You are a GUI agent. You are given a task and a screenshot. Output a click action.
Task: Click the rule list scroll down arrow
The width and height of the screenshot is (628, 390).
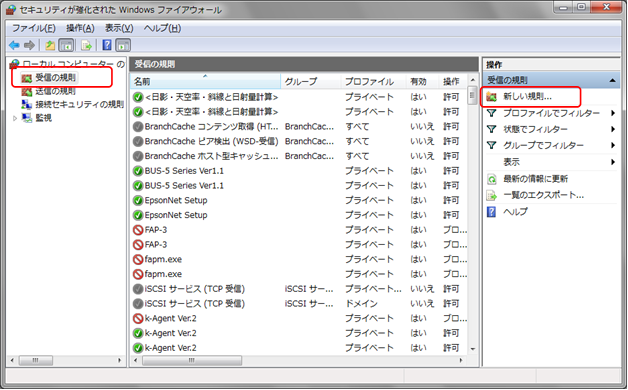473,349
